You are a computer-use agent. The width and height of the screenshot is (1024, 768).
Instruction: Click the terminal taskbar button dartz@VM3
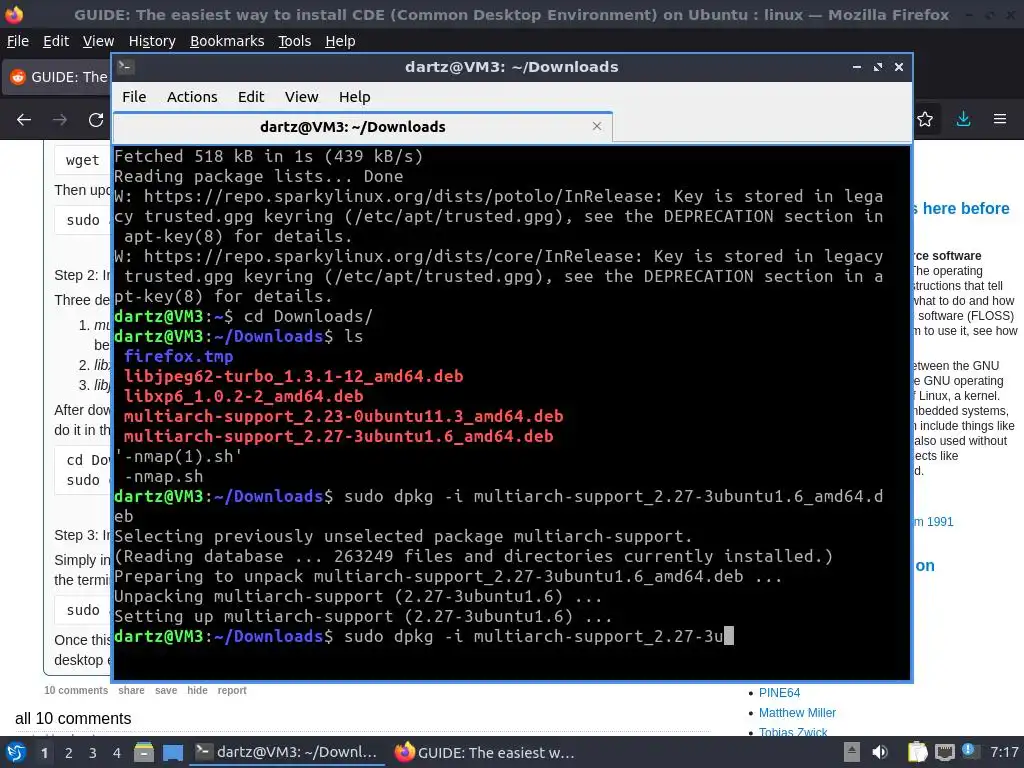coord(287,752)
